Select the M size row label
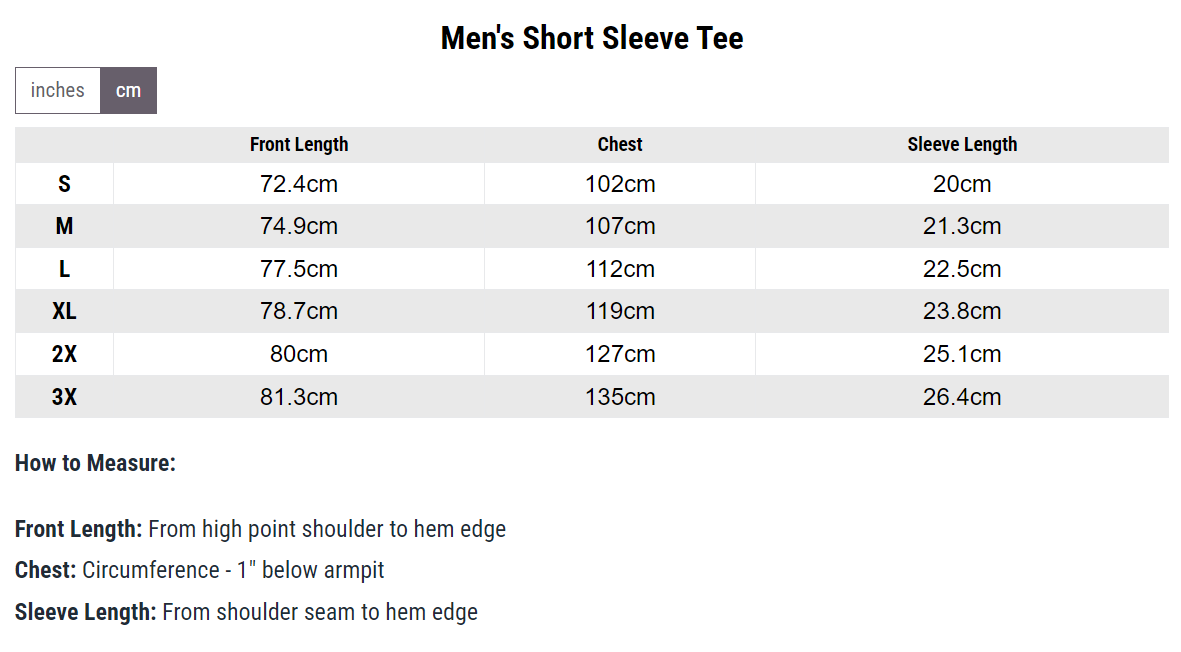The width and height of the screenshot is (1181, 652). (x=65, y=226)
